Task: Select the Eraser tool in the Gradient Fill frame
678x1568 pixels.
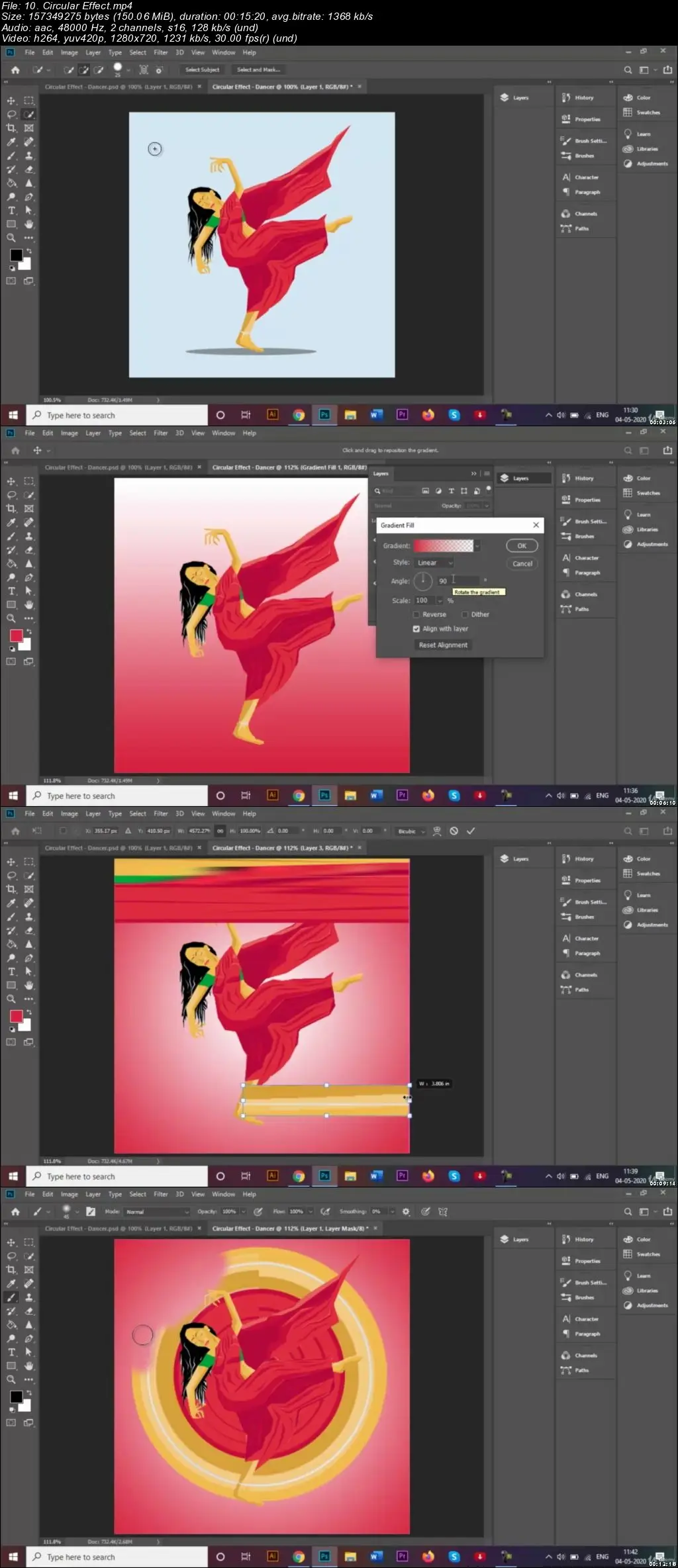Action: click(x=29, y=550)
